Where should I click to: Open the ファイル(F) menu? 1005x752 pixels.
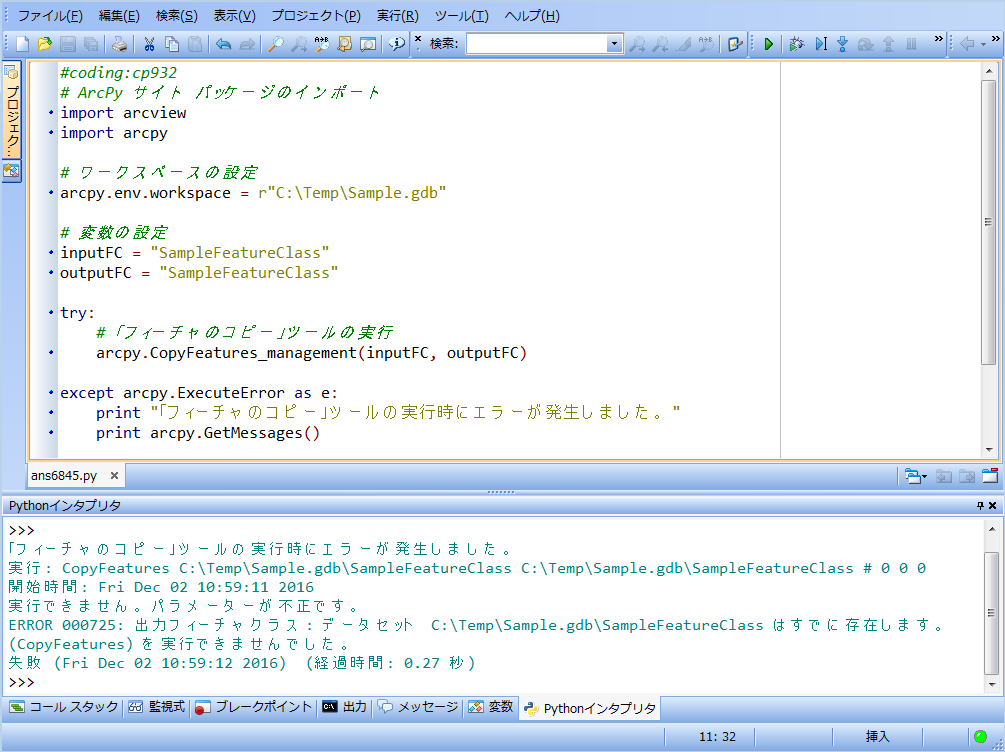pos(50,16)
